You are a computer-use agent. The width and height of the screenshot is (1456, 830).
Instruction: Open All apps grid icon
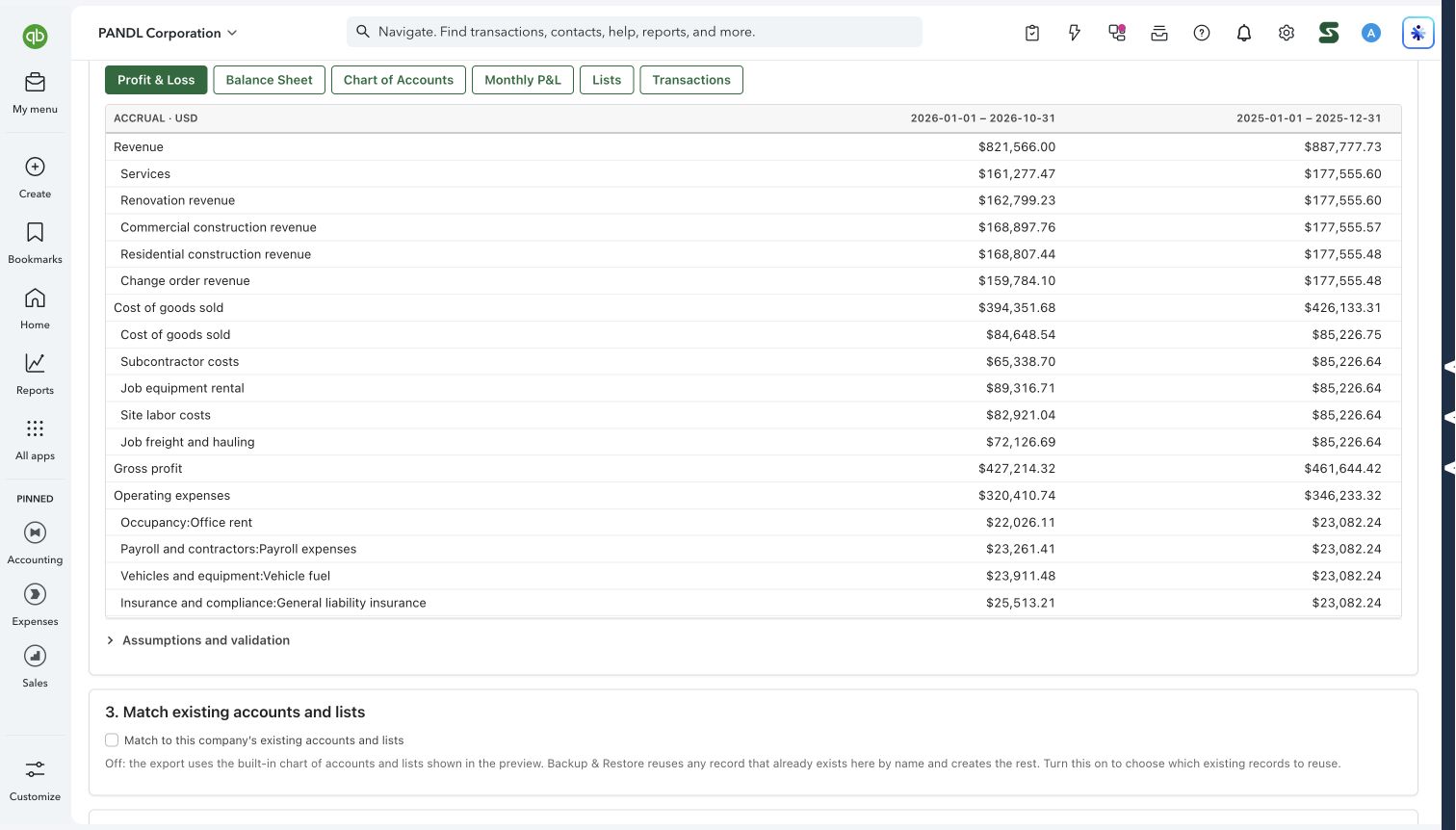coord(35,428)
